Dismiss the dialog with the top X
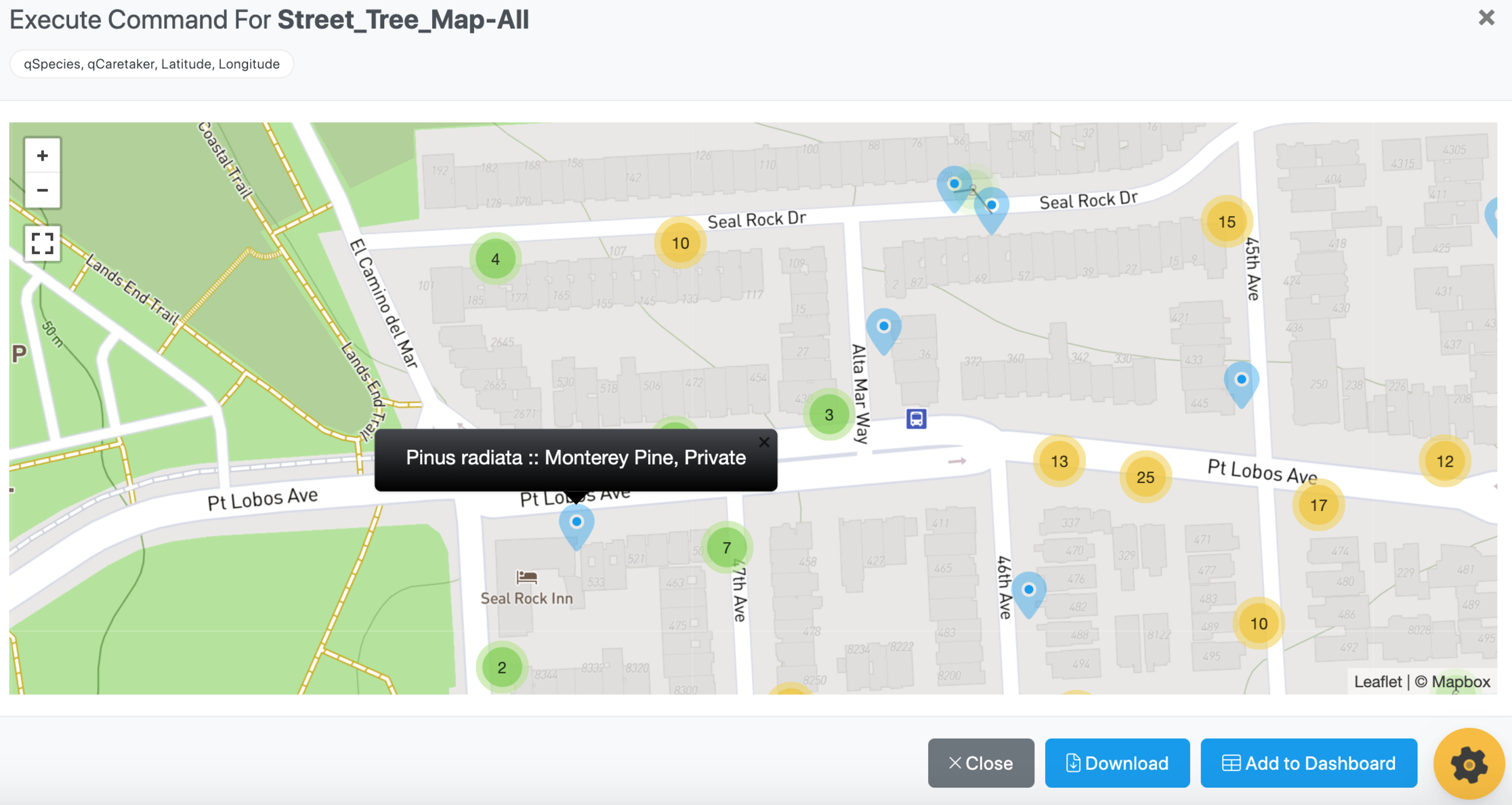 pyautogui.click(x=1486, y=18)
